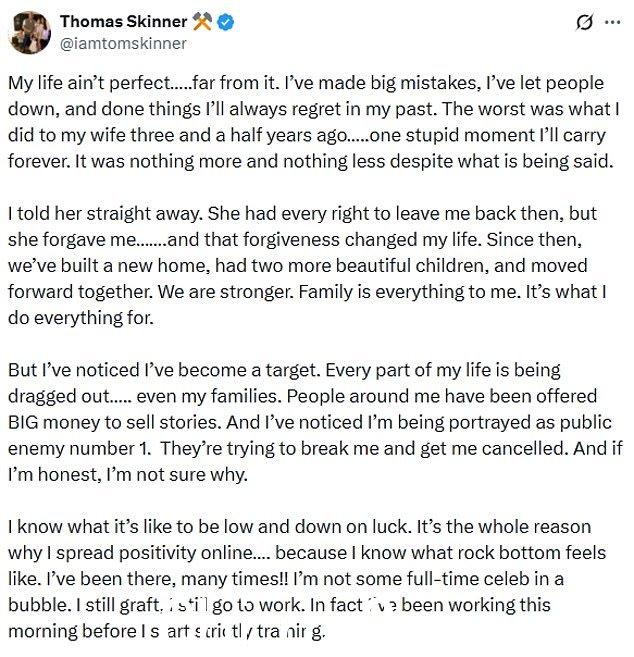Visit the @iamtomskinner handle link

123,44
